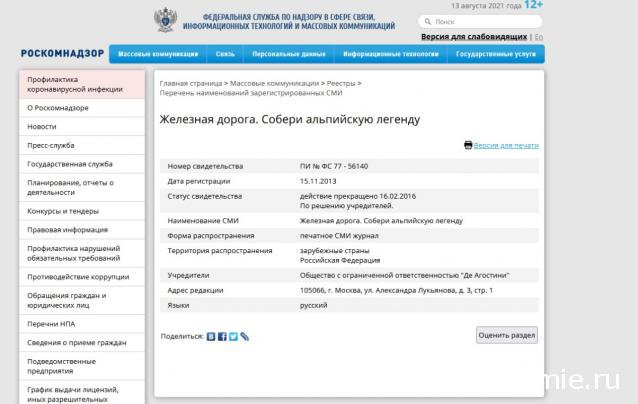The width and height of the screenshot is (638, 404).
Task: Click Оценить раздел button
Action: pos(507,335)
